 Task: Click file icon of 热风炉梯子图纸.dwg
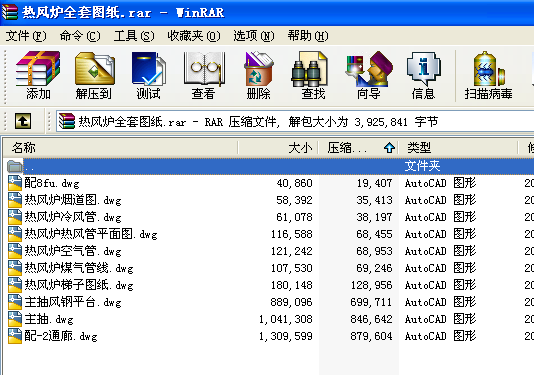15,285
